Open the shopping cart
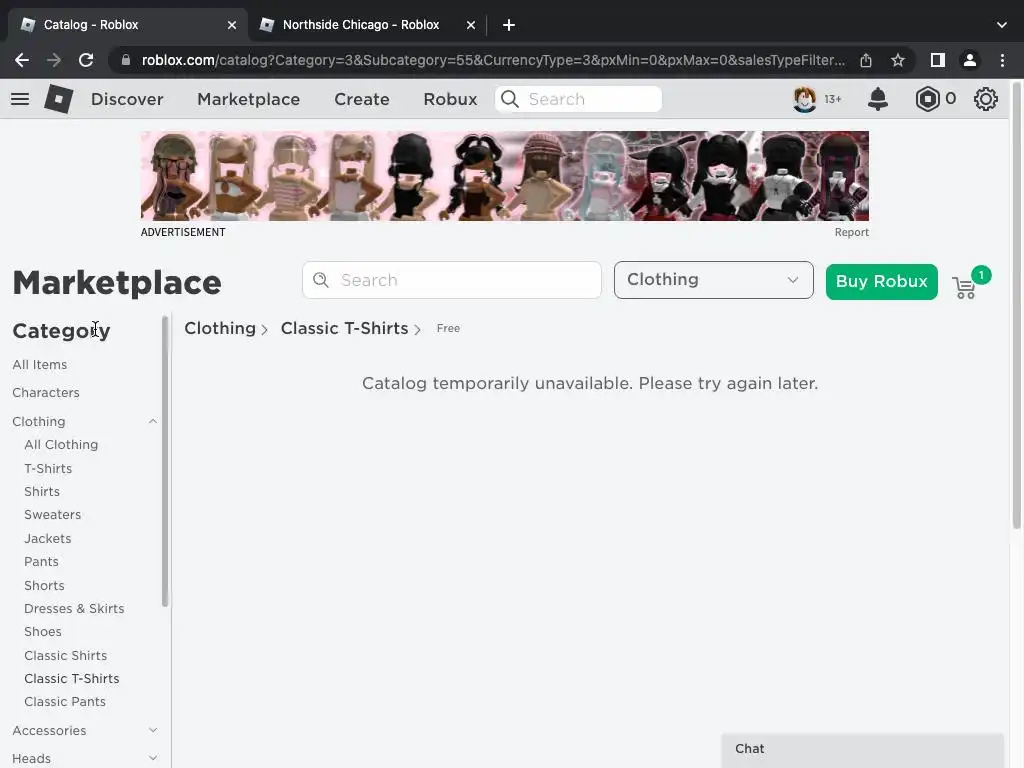1024x768 pixels. pyautogui.click(x=965, y=287)
